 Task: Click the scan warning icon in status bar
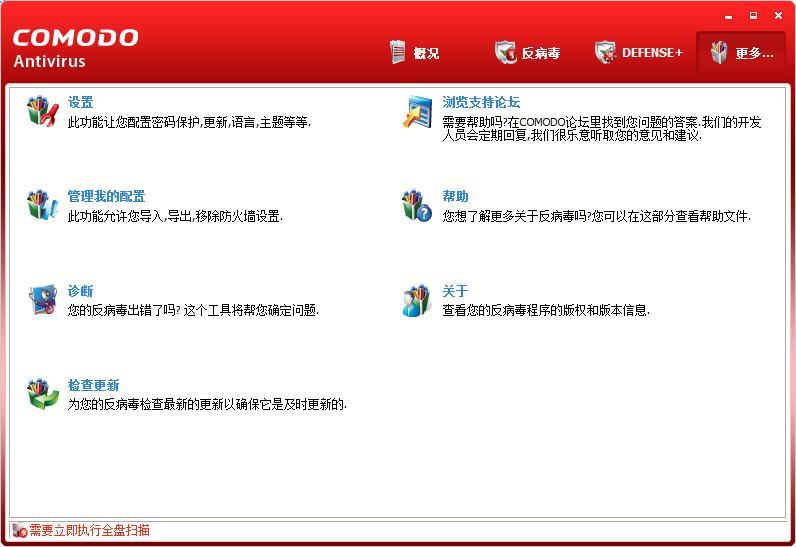(x=20, y=530)
